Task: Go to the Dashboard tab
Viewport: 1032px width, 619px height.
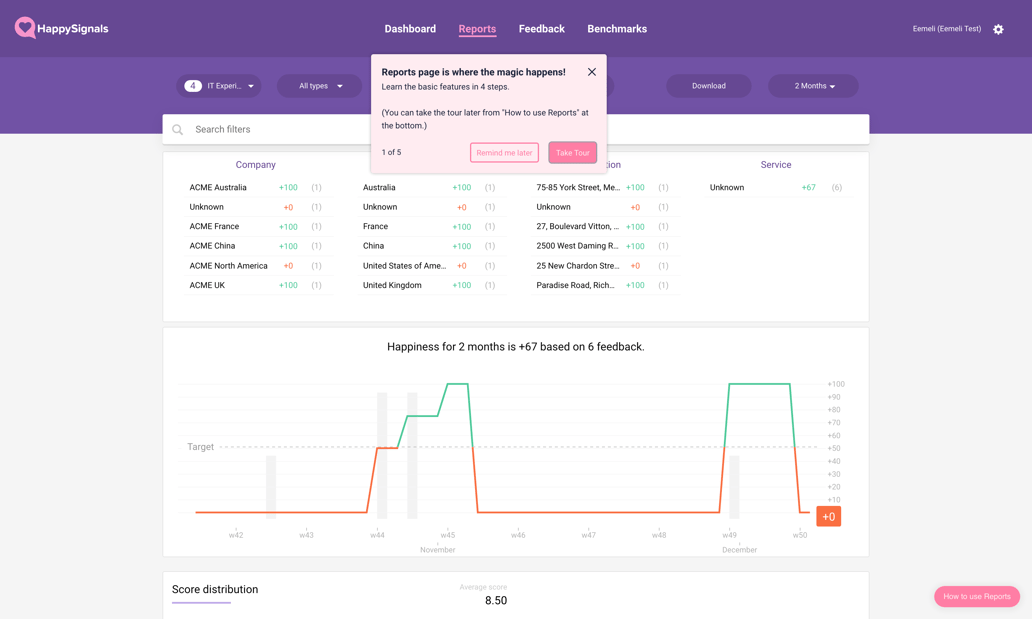Action: pos(410,29)
